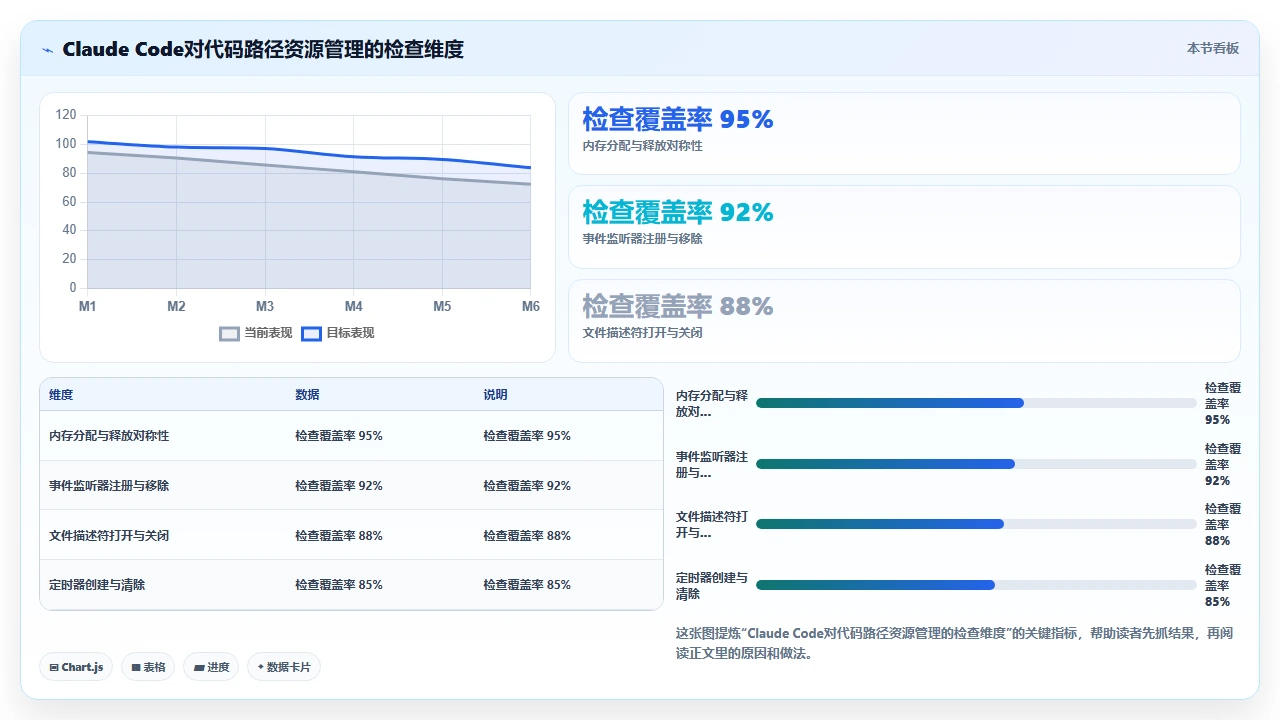Open the 检查覆盖率 88% stat card
This screenshot has height=720, width=1280.
(x=904, y=320)
